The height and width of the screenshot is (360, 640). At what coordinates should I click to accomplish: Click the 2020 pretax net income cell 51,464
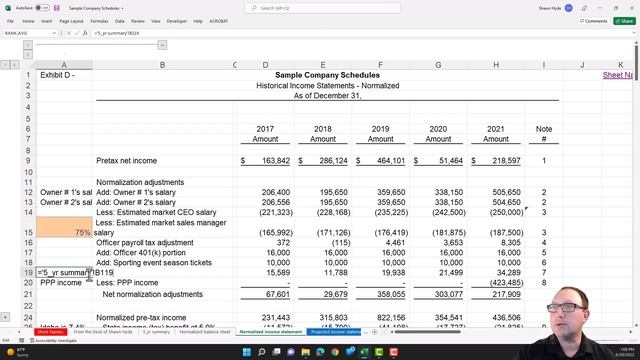pyautogui.click(x=438, y=161)
